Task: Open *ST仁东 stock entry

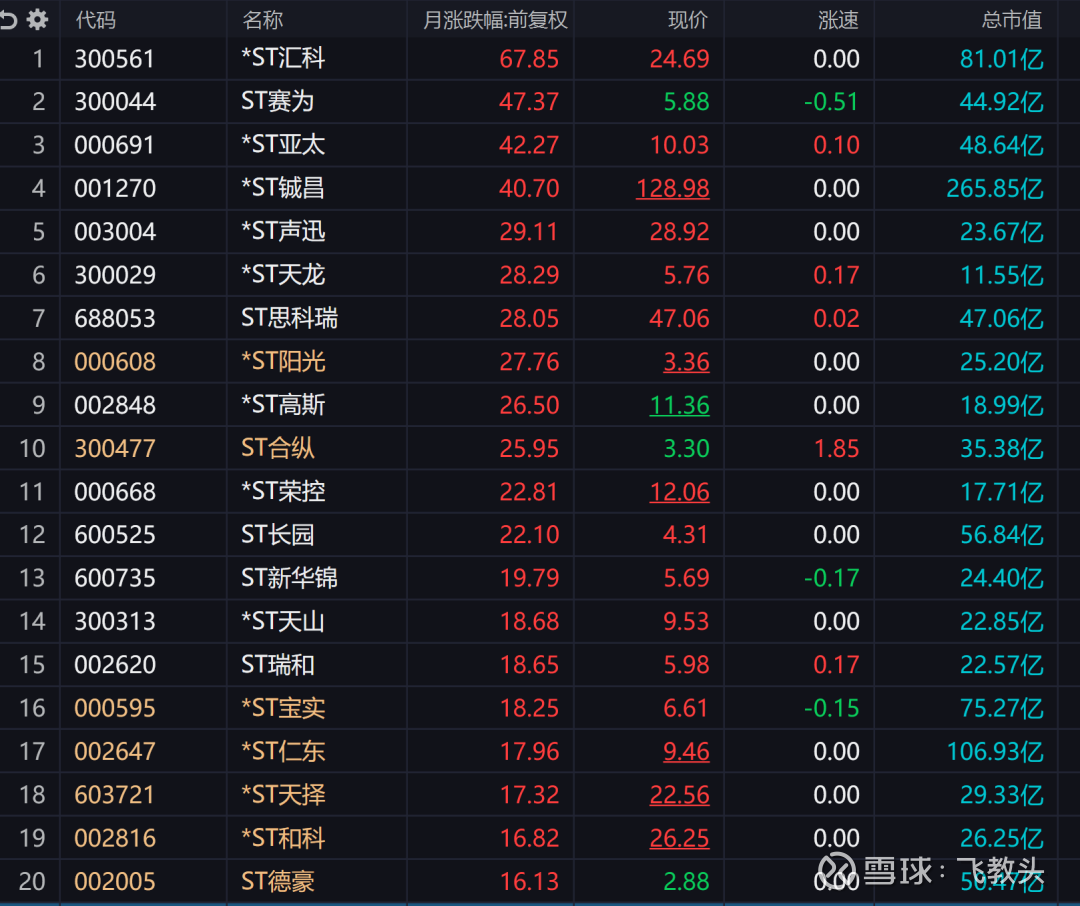Action: point(283,751)
